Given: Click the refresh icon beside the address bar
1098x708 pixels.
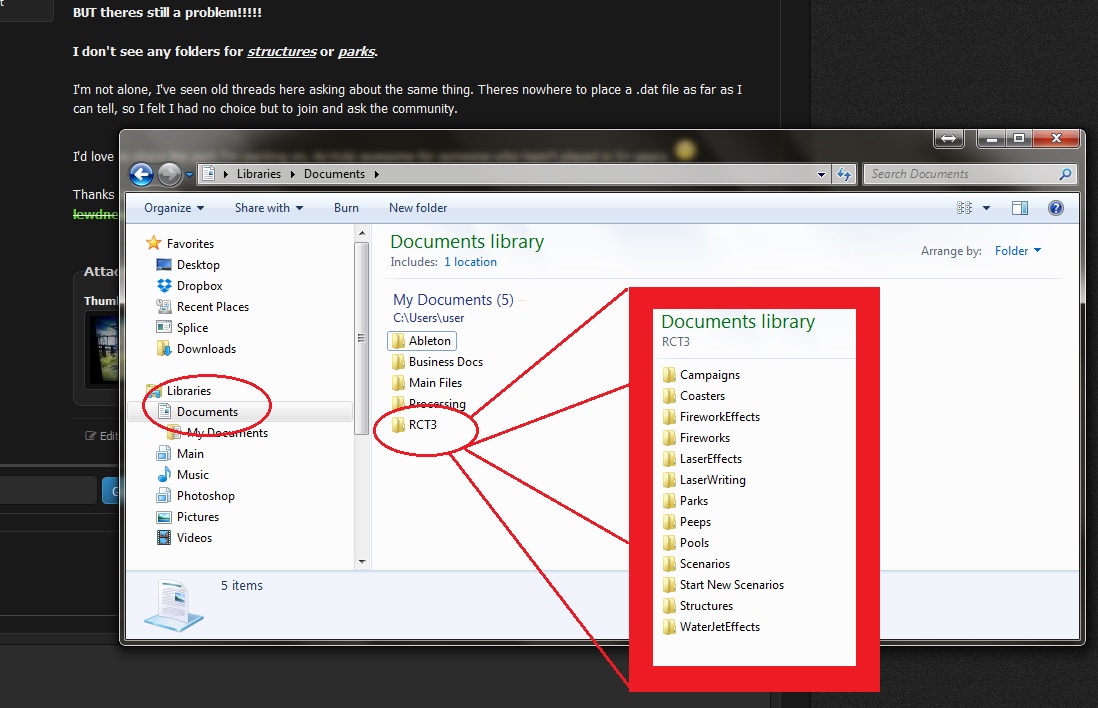Looking at the screenshot, I should [845, 174].
